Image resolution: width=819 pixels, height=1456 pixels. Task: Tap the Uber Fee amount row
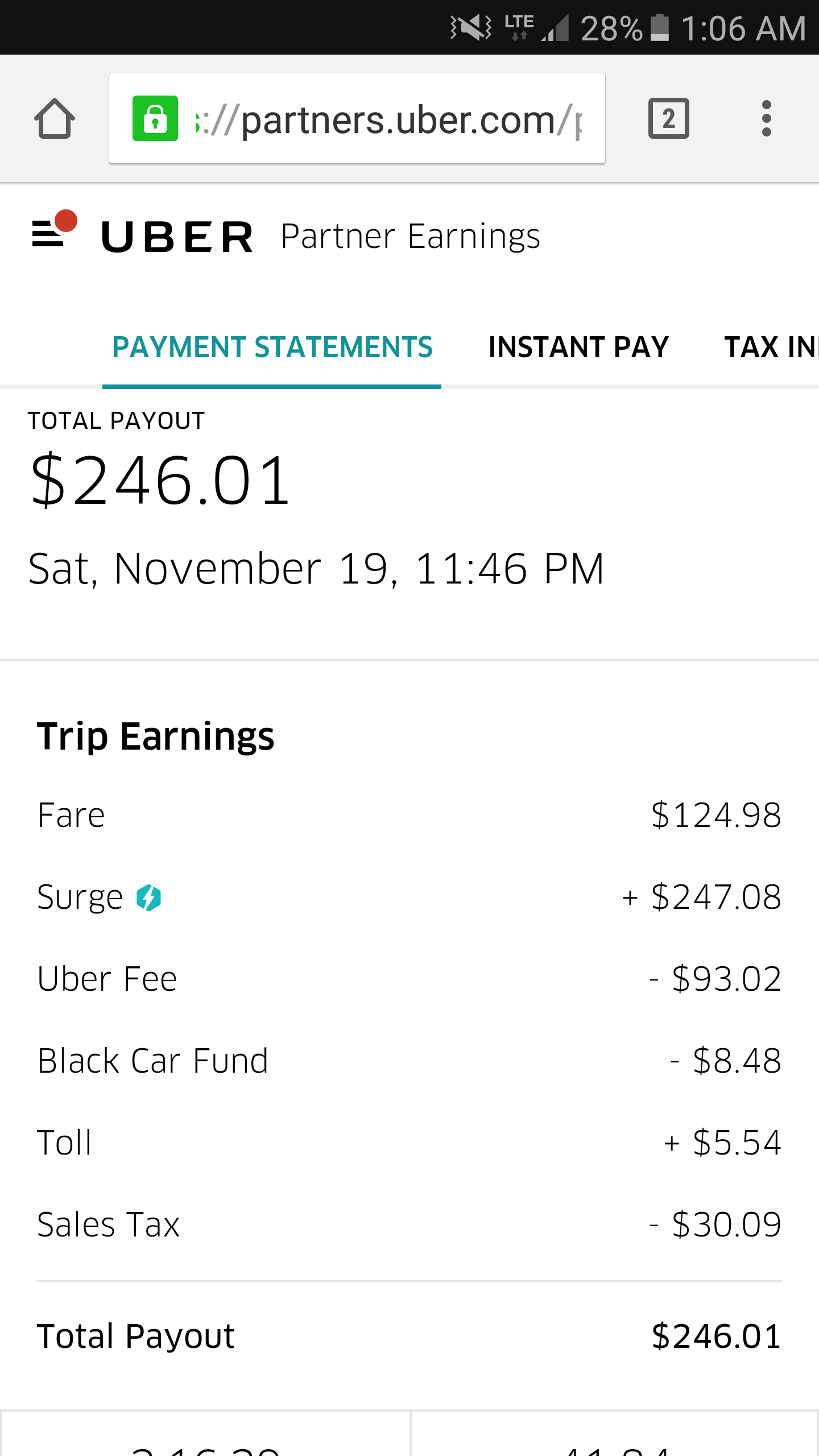tap(409, 979)
